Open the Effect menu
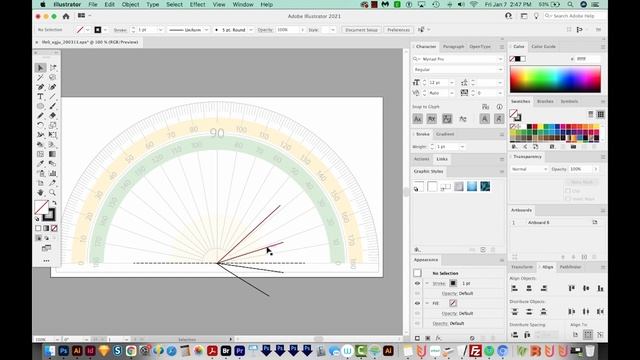Viewport: 640px width, 360px height. click(198, 4)
